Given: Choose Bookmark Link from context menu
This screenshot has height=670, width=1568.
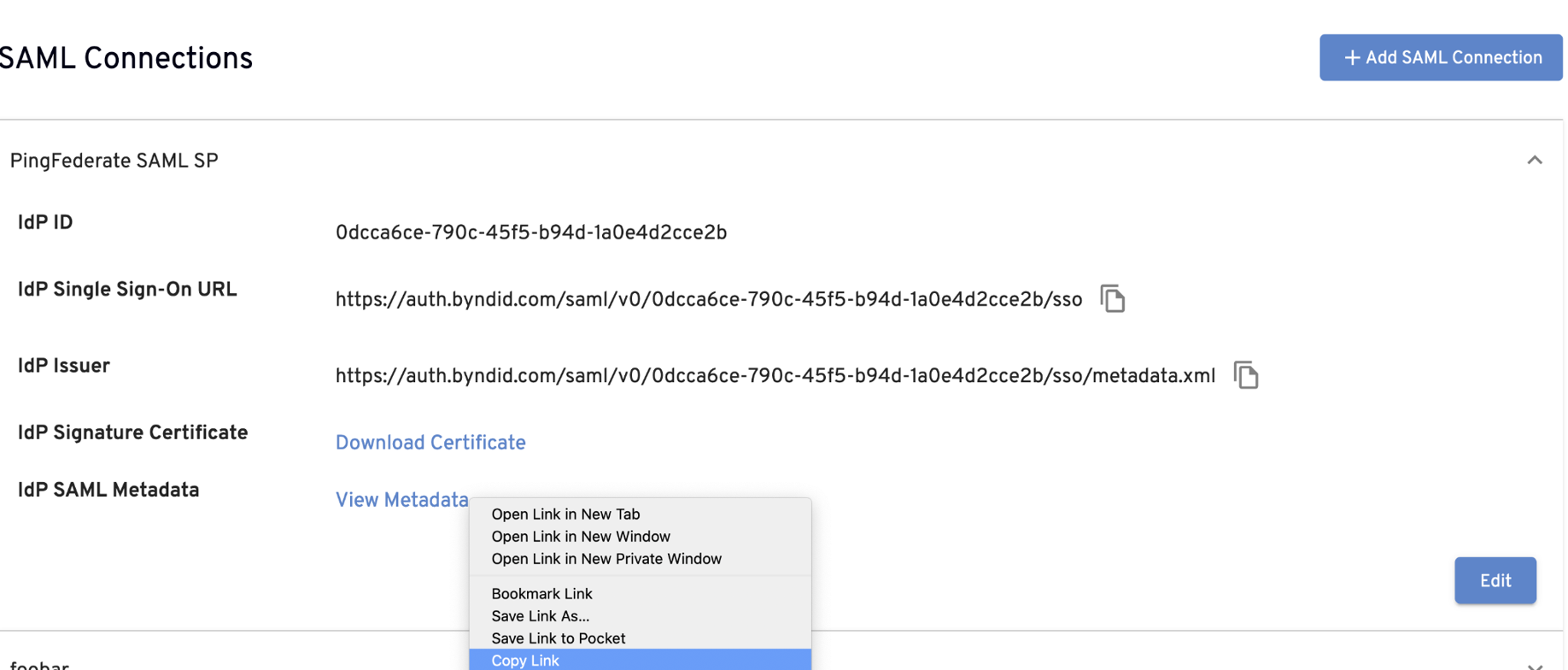Looking at the screenshot, I should point(541,593).
